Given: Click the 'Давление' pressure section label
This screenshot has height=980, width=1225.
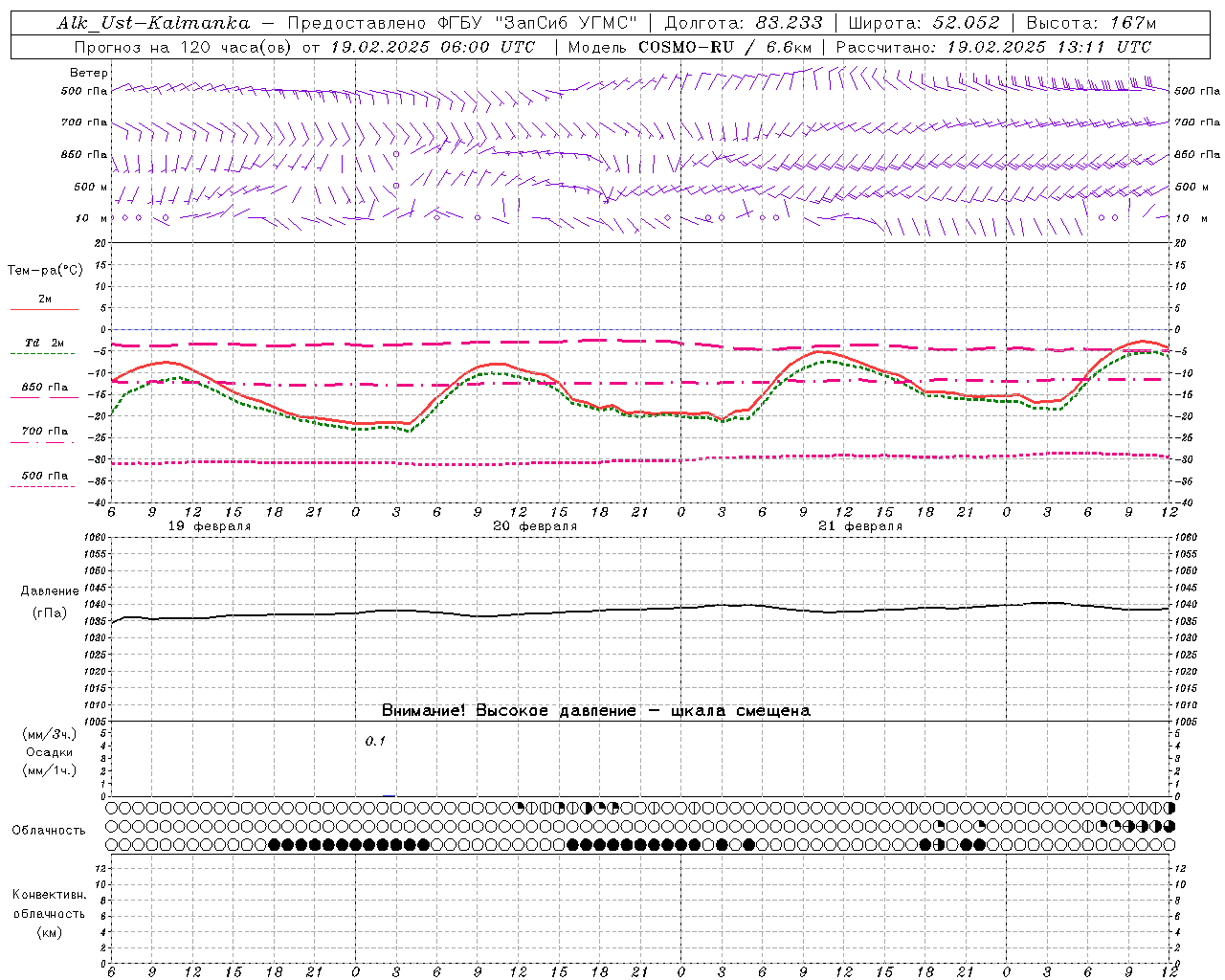Looking at the screenshot, I should (x=49, y=591).
